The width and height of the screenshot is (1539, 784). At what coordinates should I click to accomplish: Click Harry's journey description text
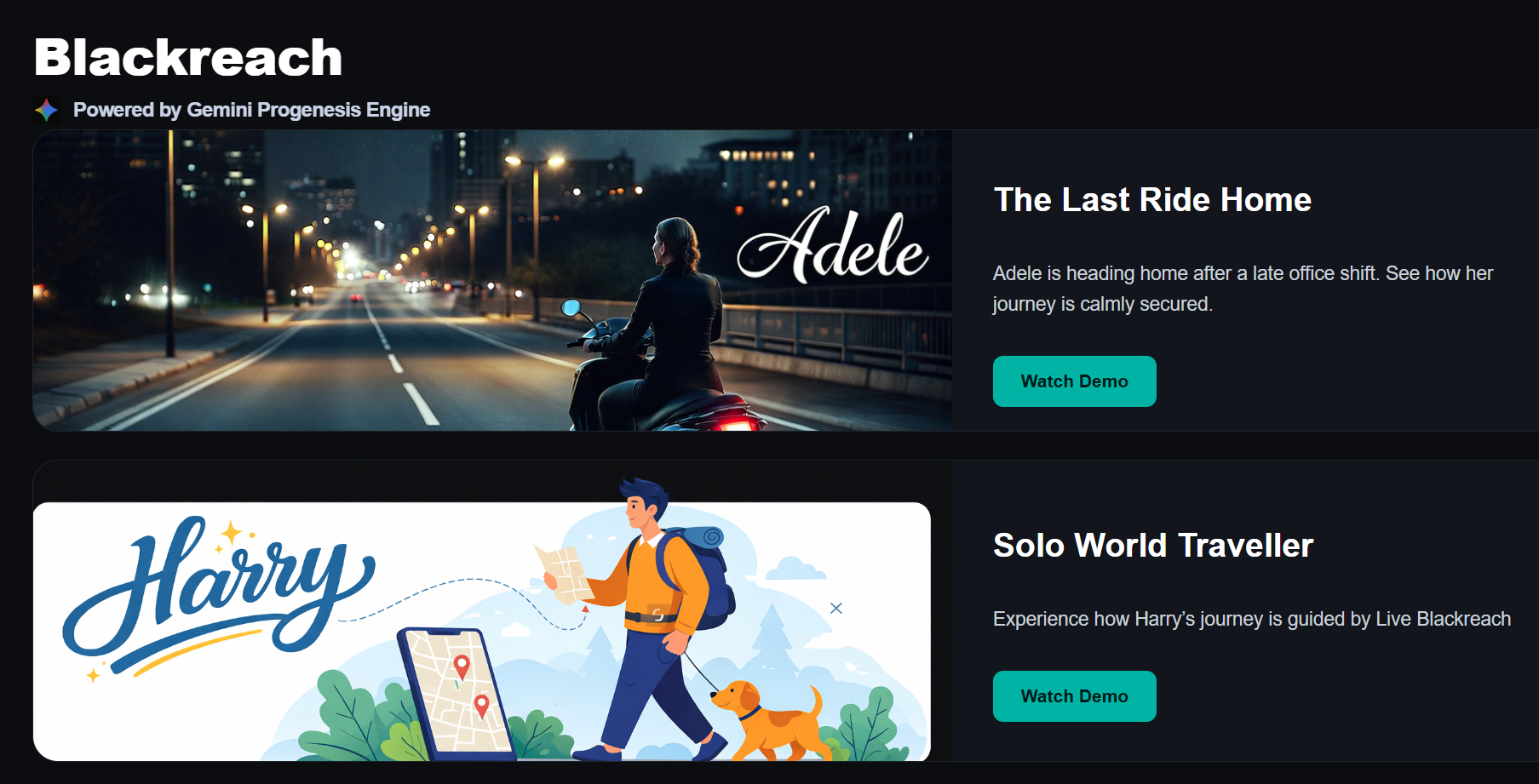click(x=1252, y=619)
